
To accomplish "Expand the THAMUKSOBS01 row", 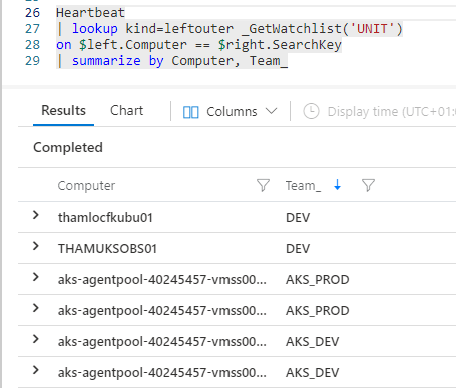I will point(36,246).
